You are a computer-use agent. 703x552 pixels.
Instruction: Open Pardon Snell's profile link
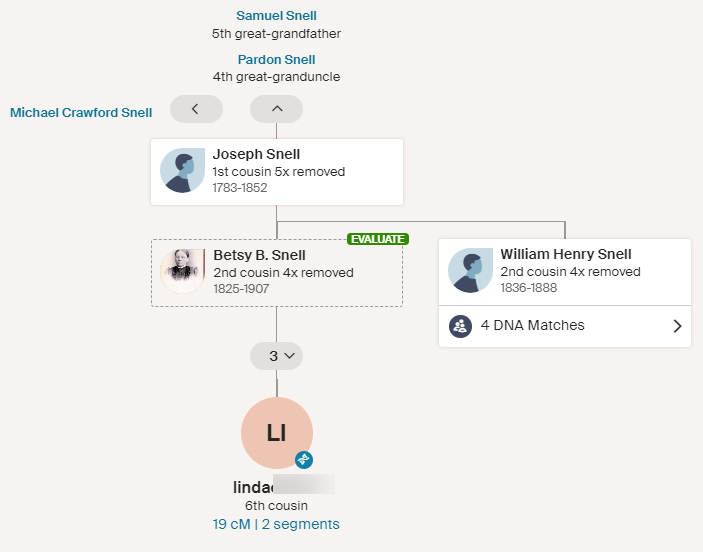(x=276, y=60)
